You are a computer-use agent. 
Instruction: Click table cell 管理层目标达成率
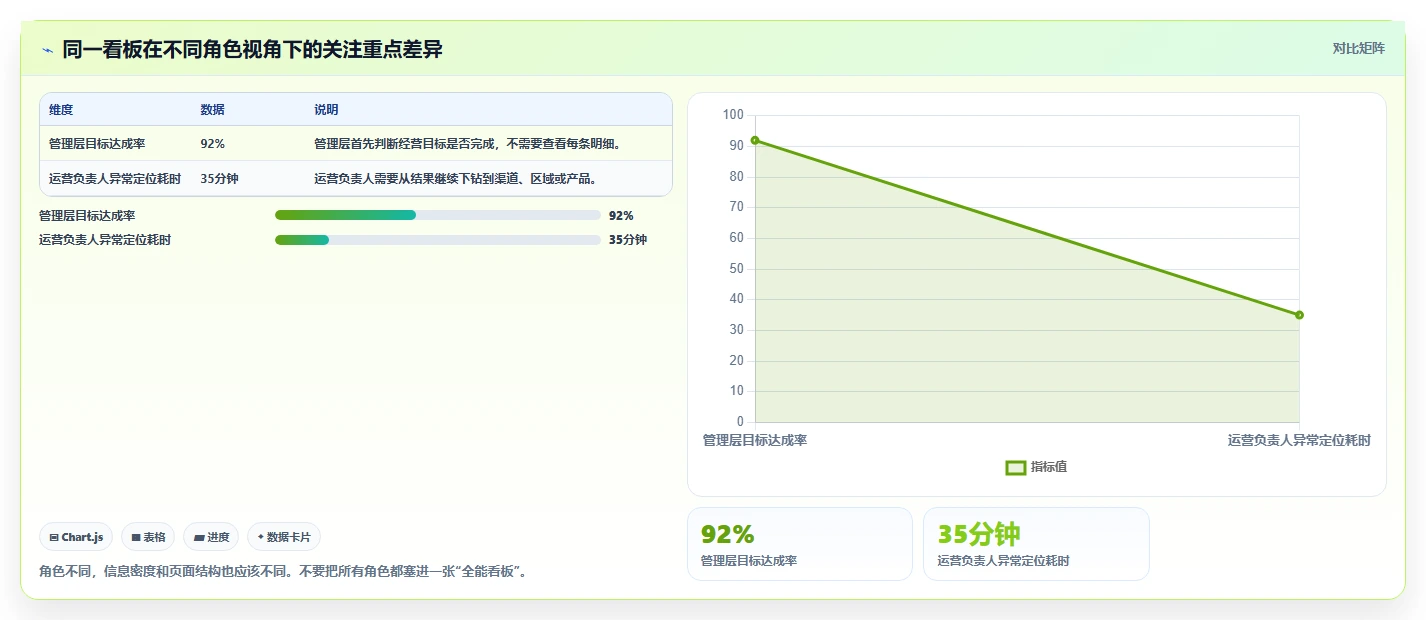tap(98, 144)
